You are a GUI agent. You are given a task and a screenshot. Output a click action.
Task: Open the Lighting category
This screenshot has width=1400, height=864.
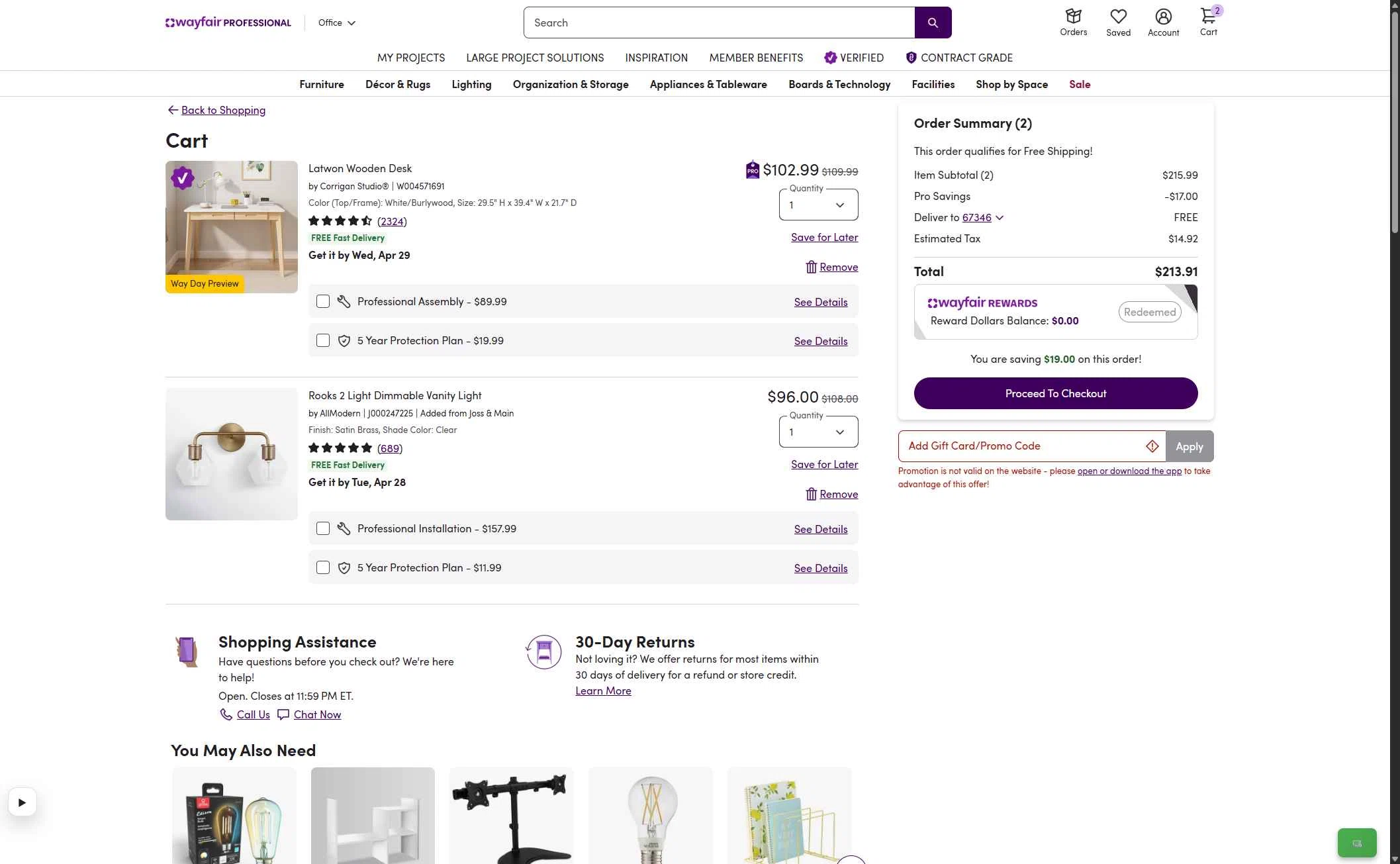tap(471, 84)
